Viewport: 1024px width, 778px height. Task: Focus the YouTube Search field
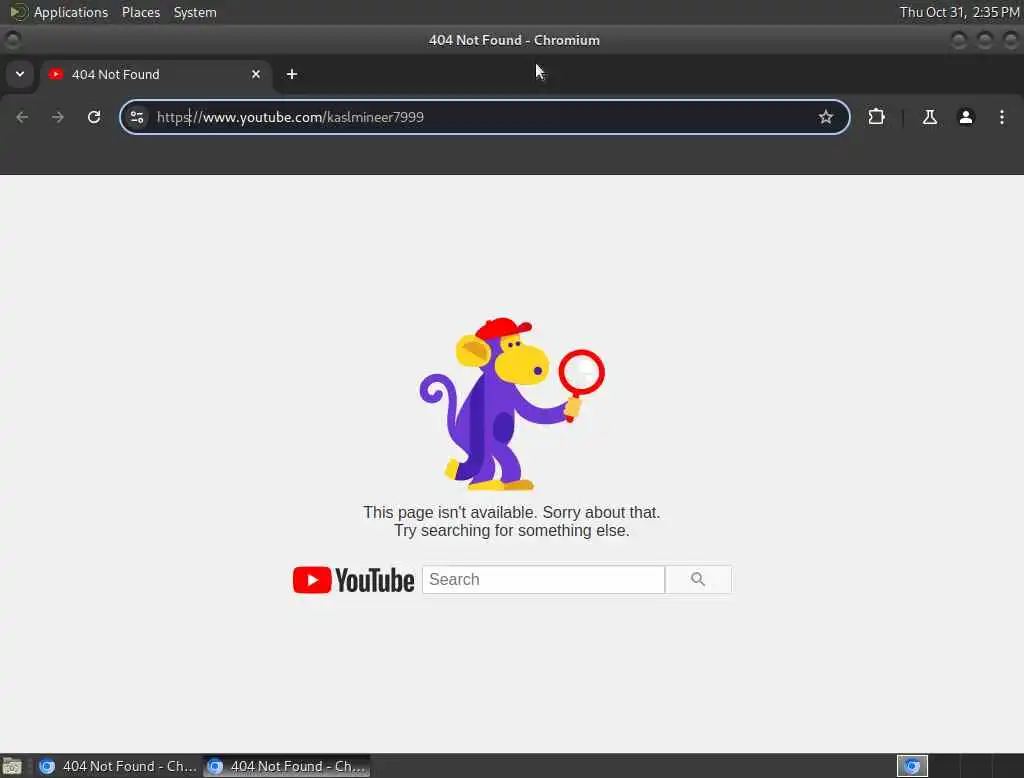coord(543,580)
